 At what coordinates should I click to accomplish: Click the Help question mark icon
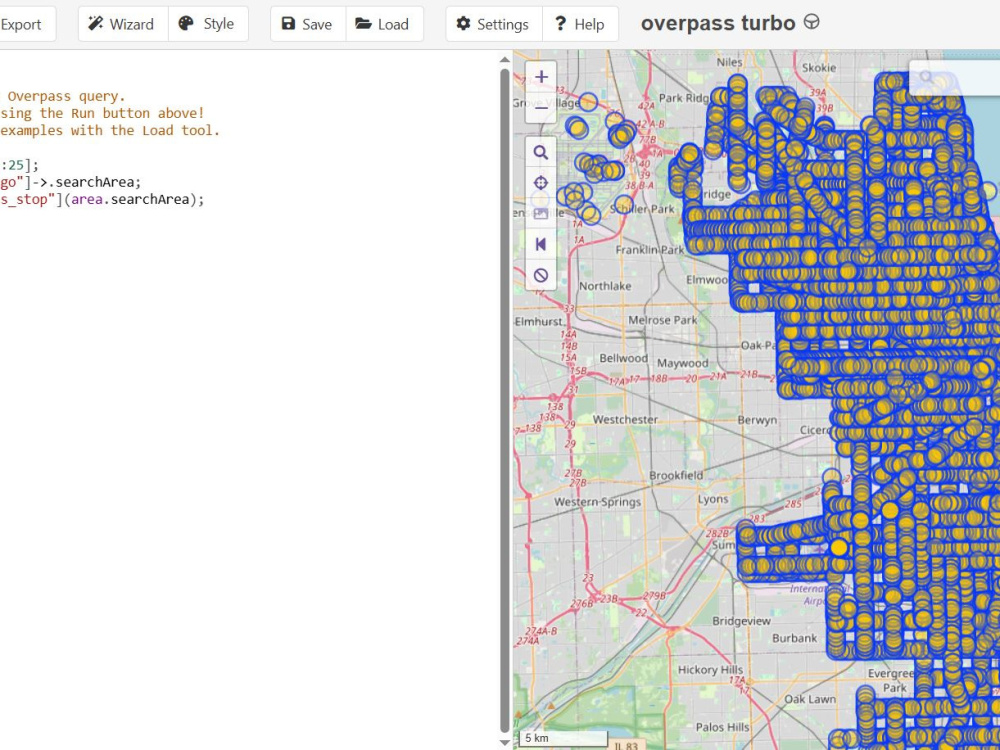pyautogui.click(x=561, y=24)
